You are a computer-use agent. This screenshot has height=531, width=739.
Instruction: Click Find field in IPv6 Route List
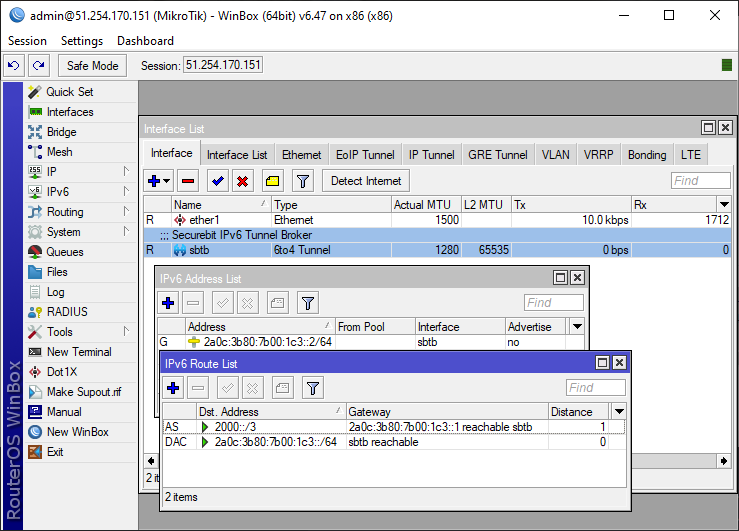pos(596,388)
